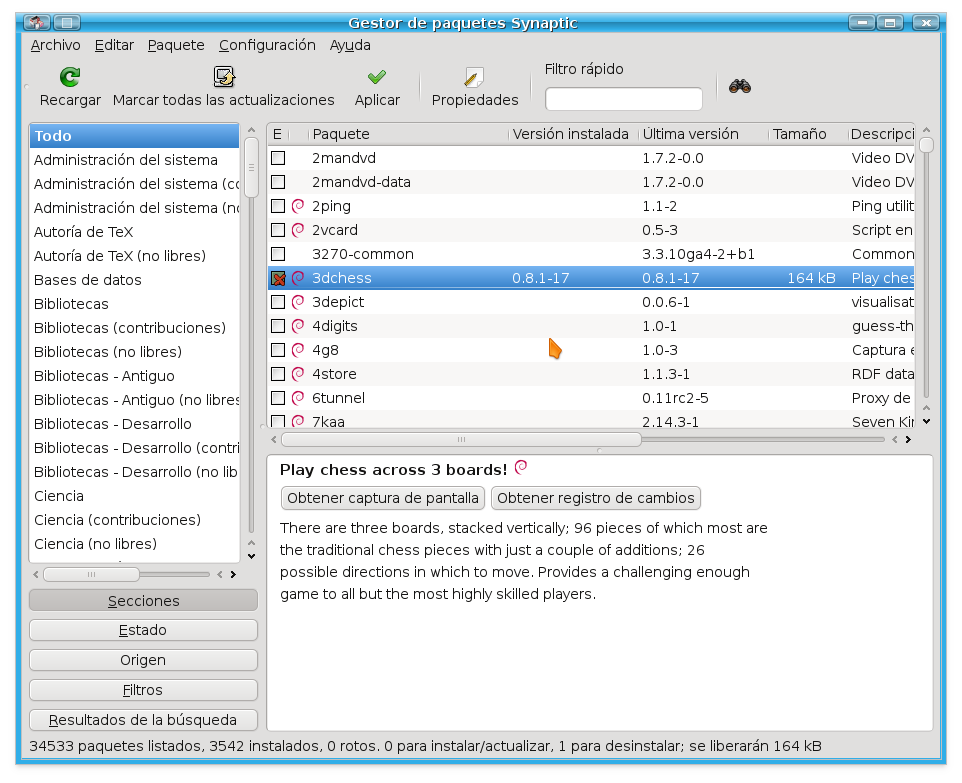Click the Filtros button

click(143, 690)
